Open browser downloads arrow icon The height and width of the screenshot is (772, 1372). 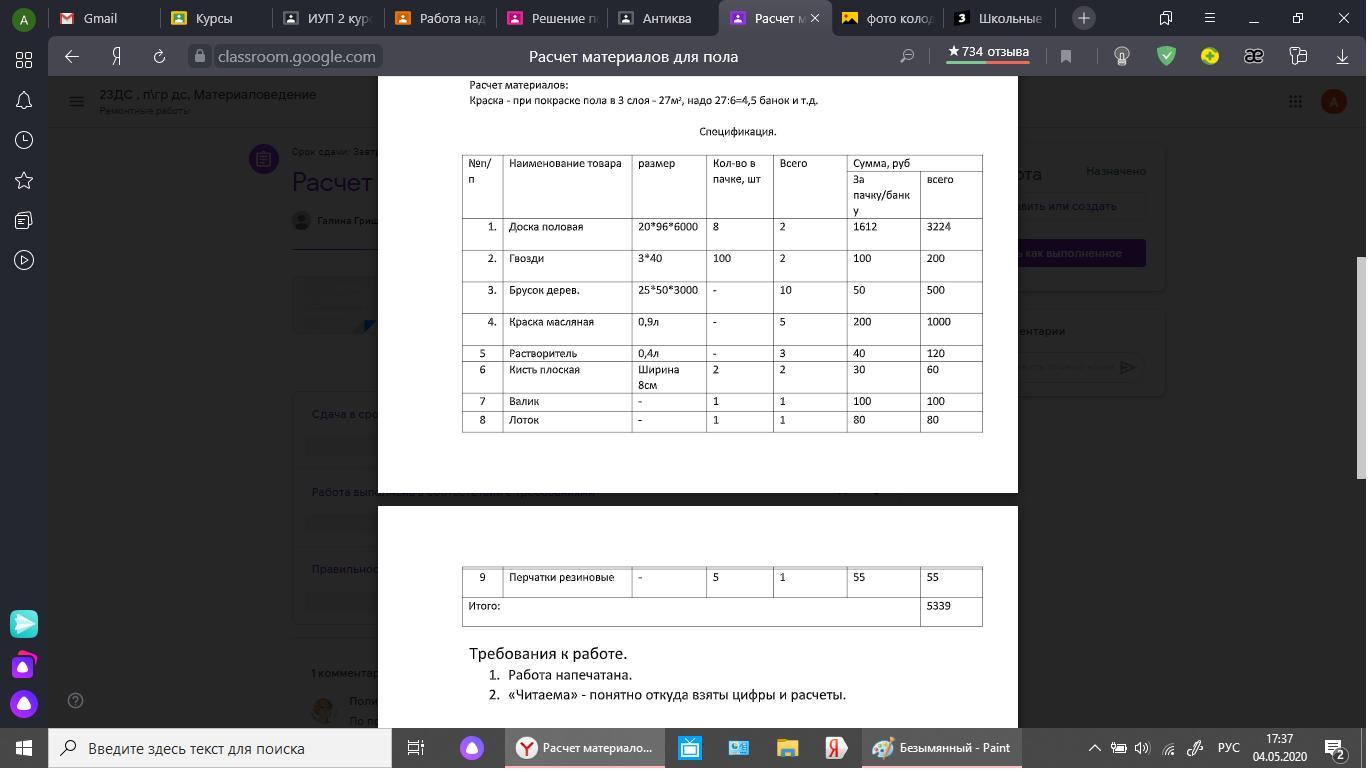(x=1342, y=57)
